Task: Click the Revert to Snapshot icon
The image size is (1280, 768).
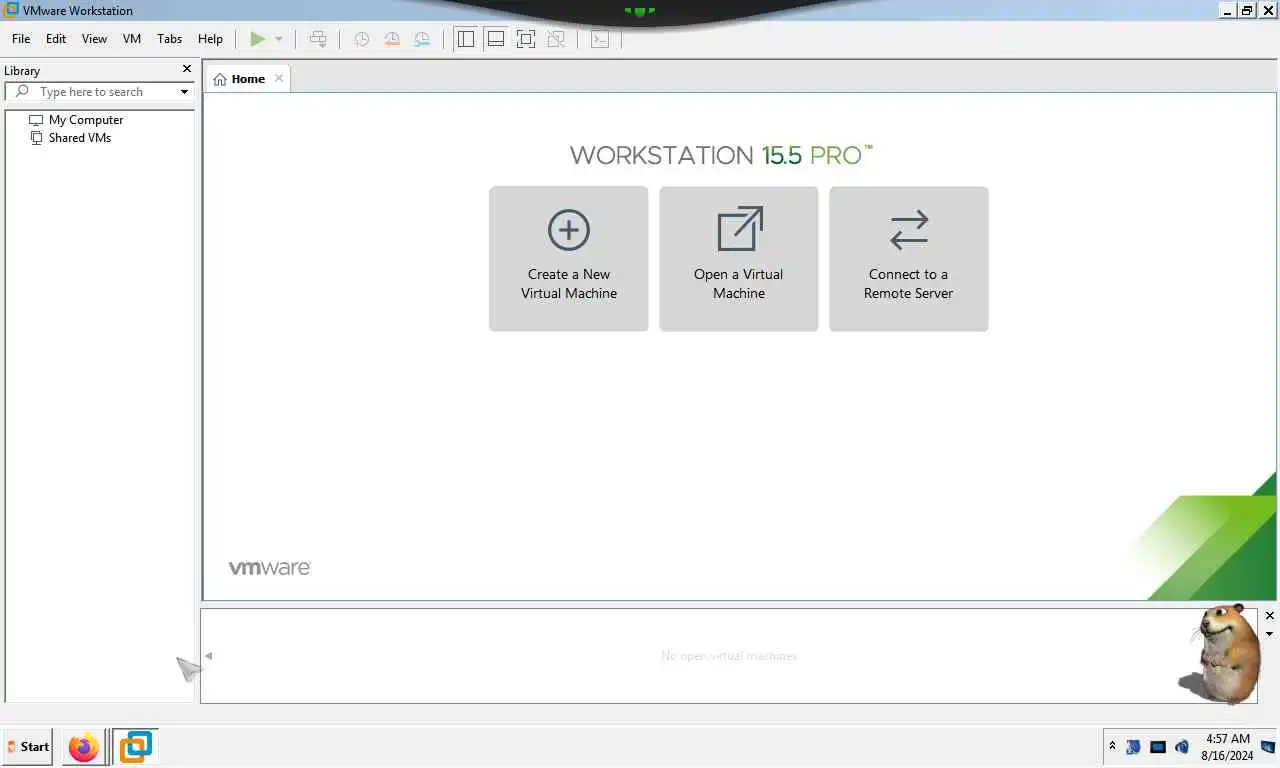Action: (391, 39)
